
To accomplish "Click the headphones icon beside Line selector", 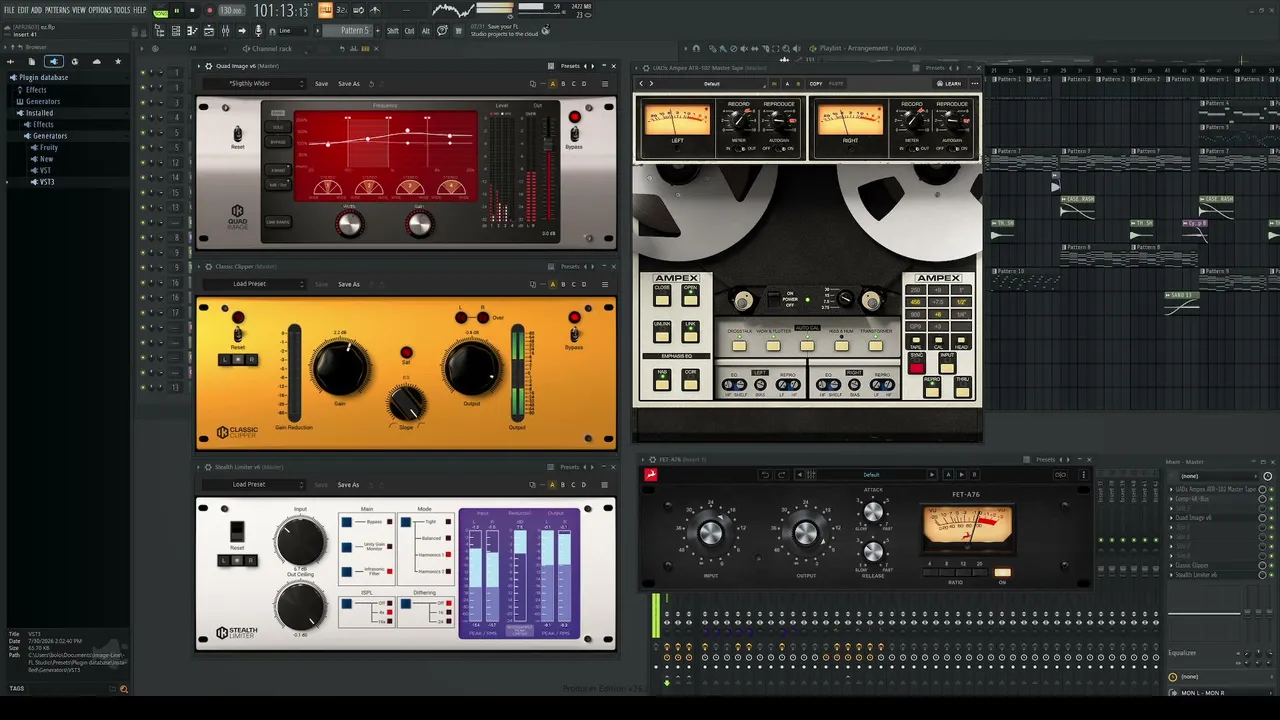I will (272, 31).
